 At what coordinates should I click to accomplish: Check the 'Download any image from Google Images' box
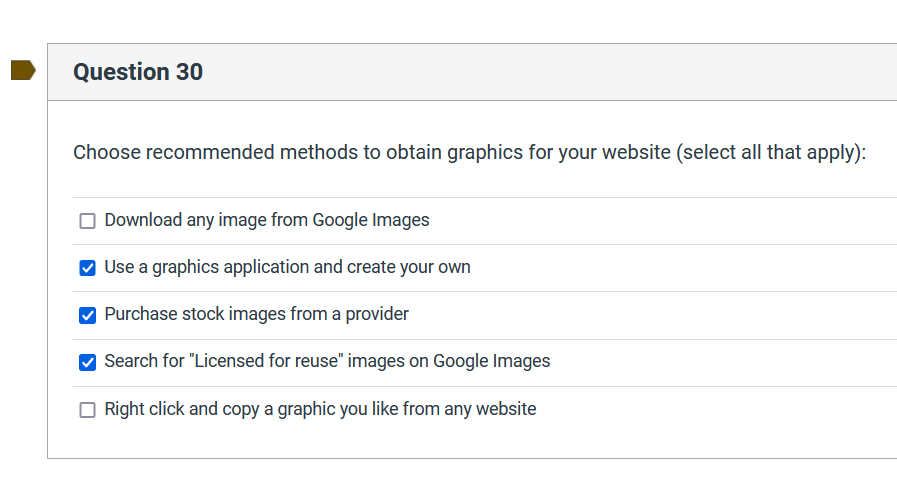point(87,221)
